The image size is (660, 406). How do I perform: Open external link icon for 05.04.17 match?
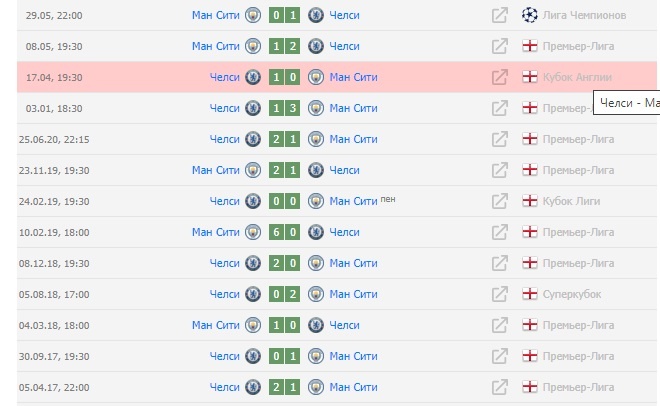coord(500,387)
